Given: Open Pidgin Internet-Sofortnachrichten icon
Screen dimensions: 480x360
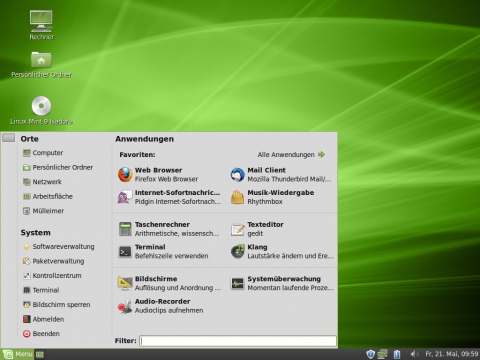Looking at the screenshot, I should [x=125, y=197].
